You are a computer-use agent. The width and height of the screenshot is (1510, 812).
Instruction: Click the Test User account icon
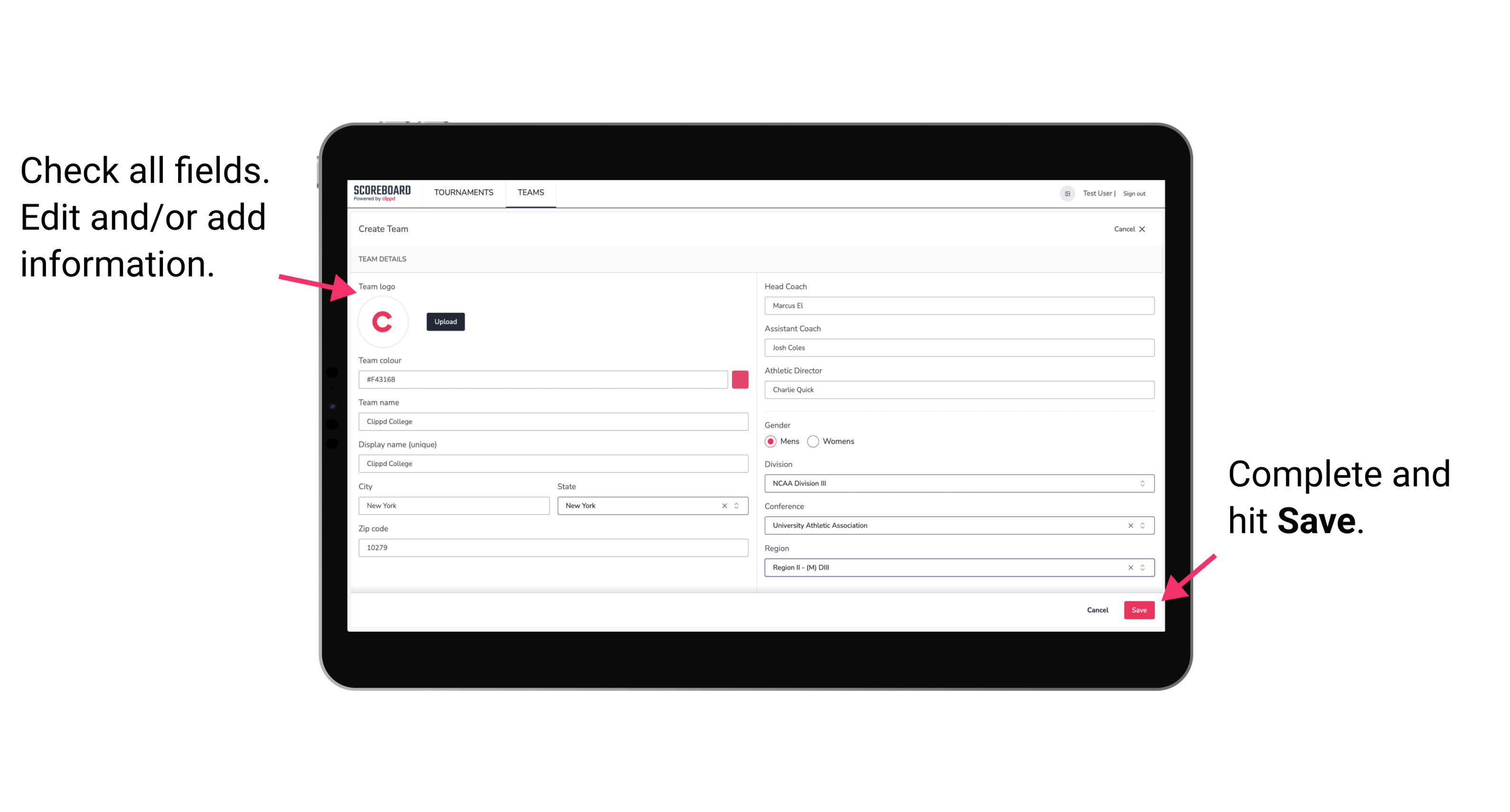pos(1064,193)
